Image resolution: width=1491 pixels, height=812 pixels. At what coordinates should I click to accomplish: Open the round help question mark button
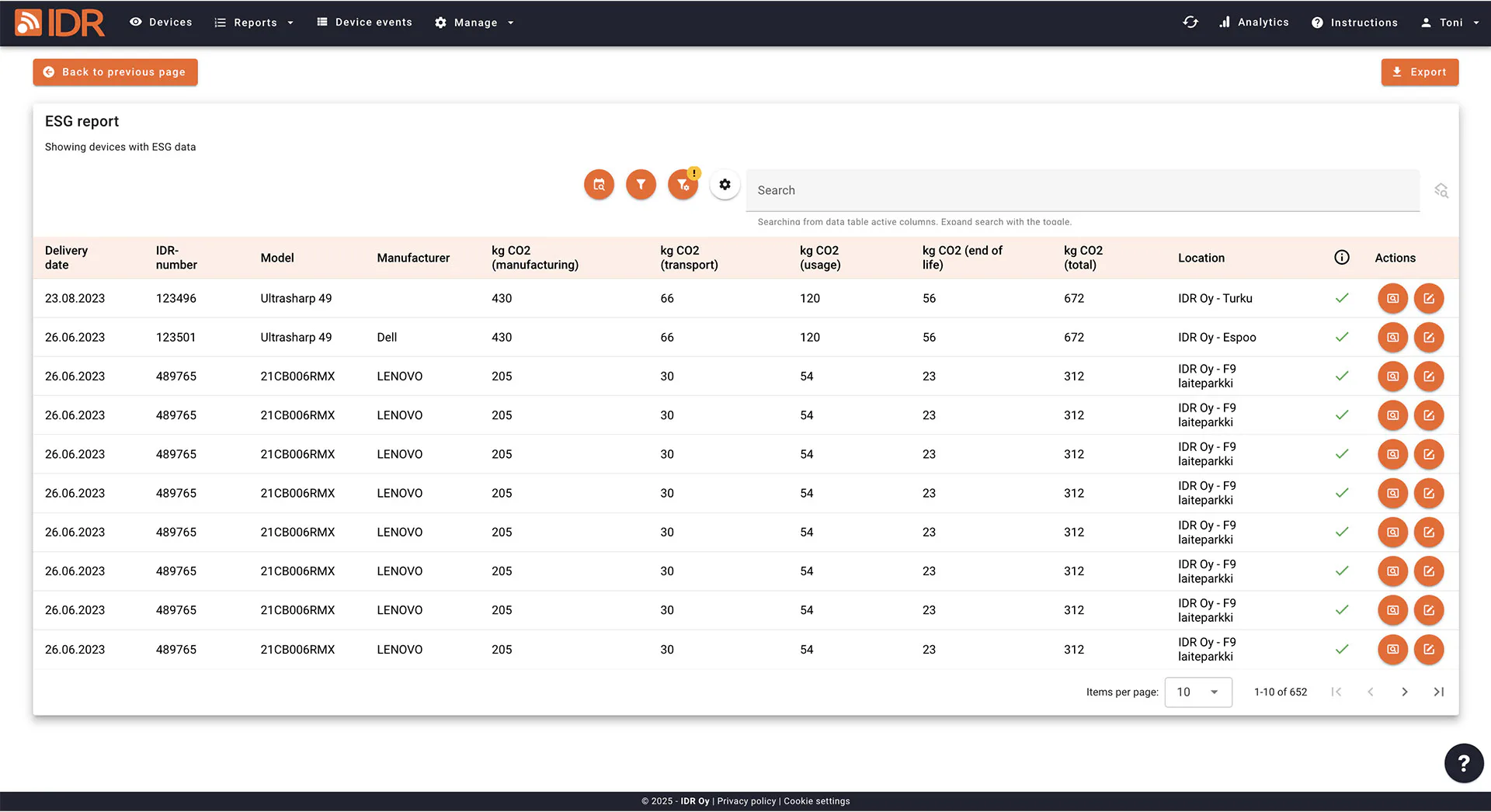pyautogui.click(x=1464, y=763)
